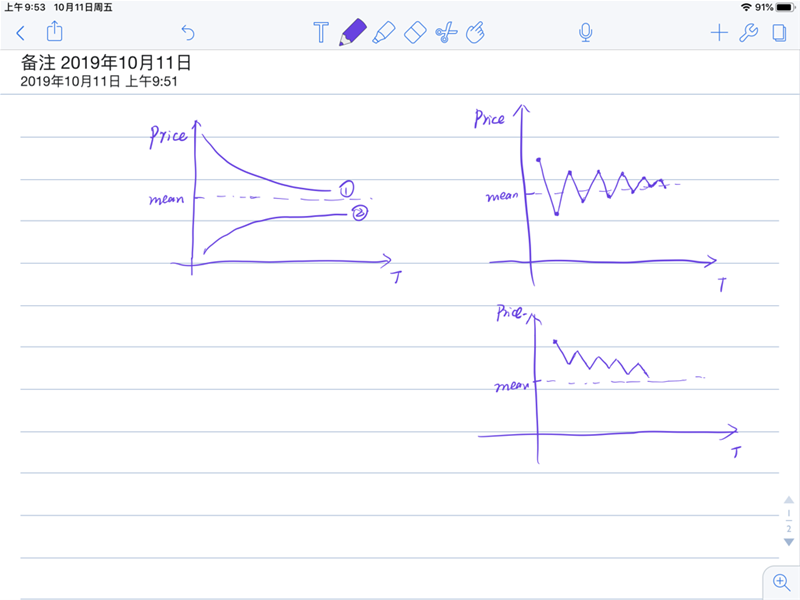
Task: Go to next page with down arrow
Action: pos(789,542)
